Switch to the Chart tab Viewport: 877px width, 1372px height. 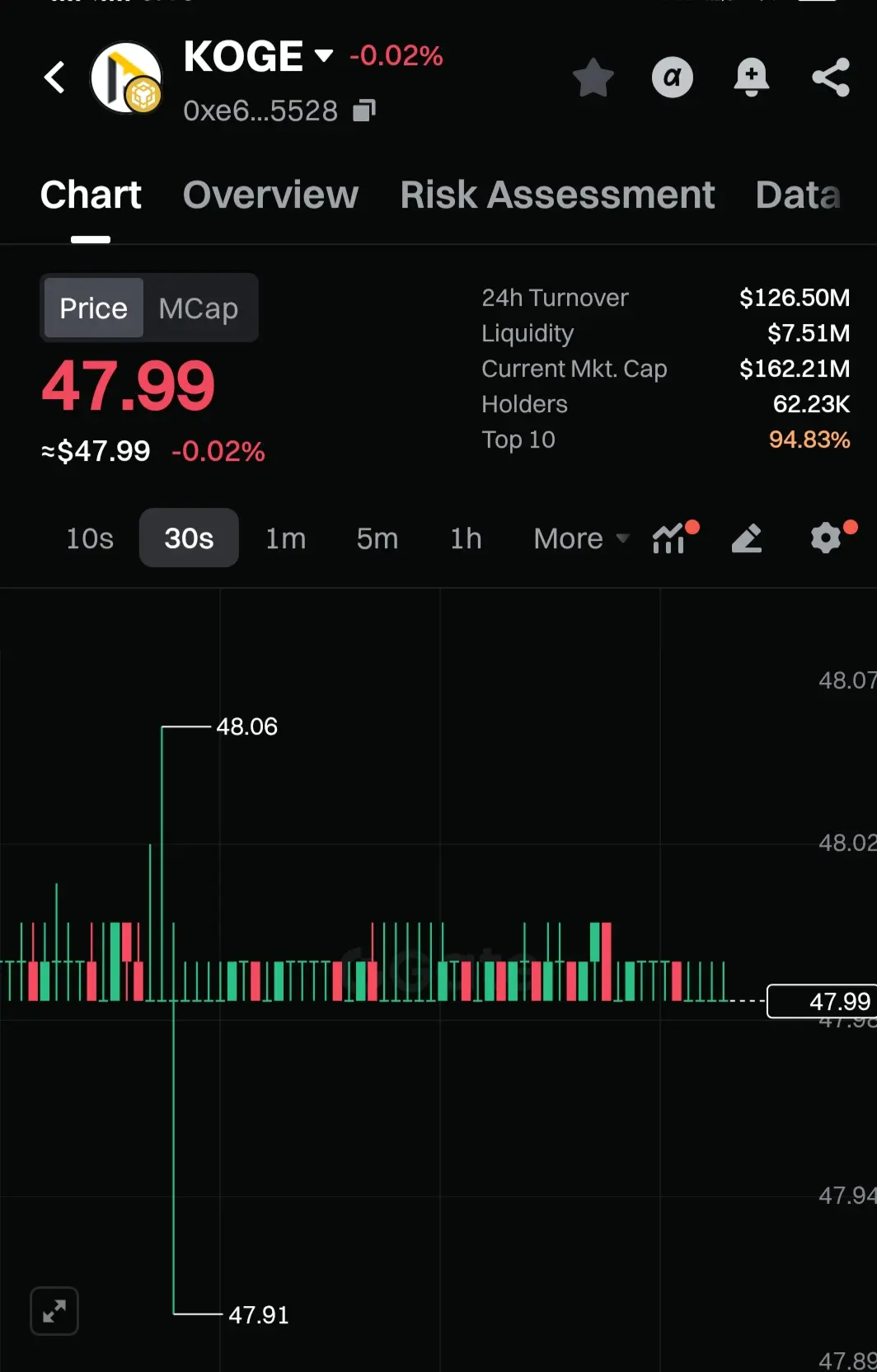pyautogui.click(x=91, y=195)
